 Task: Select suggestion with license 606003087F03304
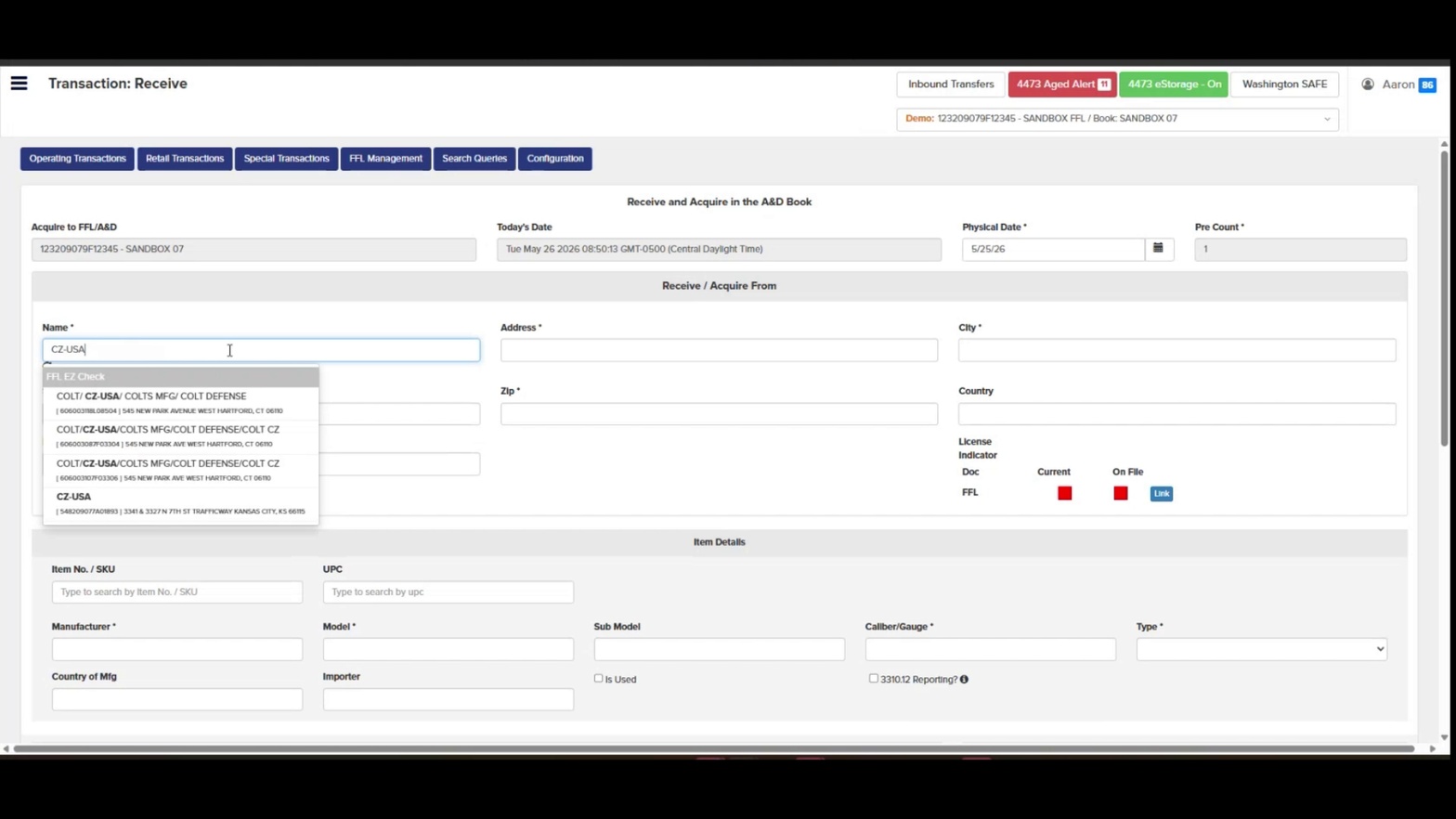[181, 436]
